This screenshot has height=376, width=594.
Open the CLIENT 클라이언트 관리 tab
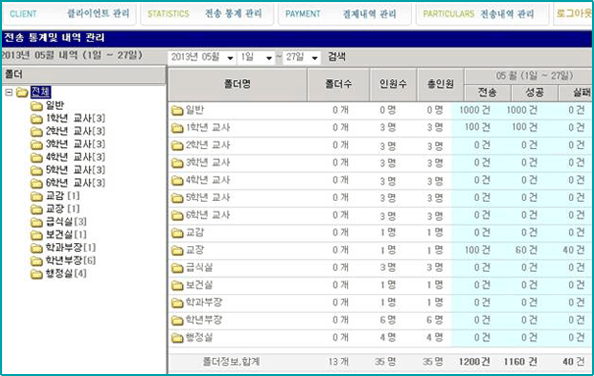[69, 14]
